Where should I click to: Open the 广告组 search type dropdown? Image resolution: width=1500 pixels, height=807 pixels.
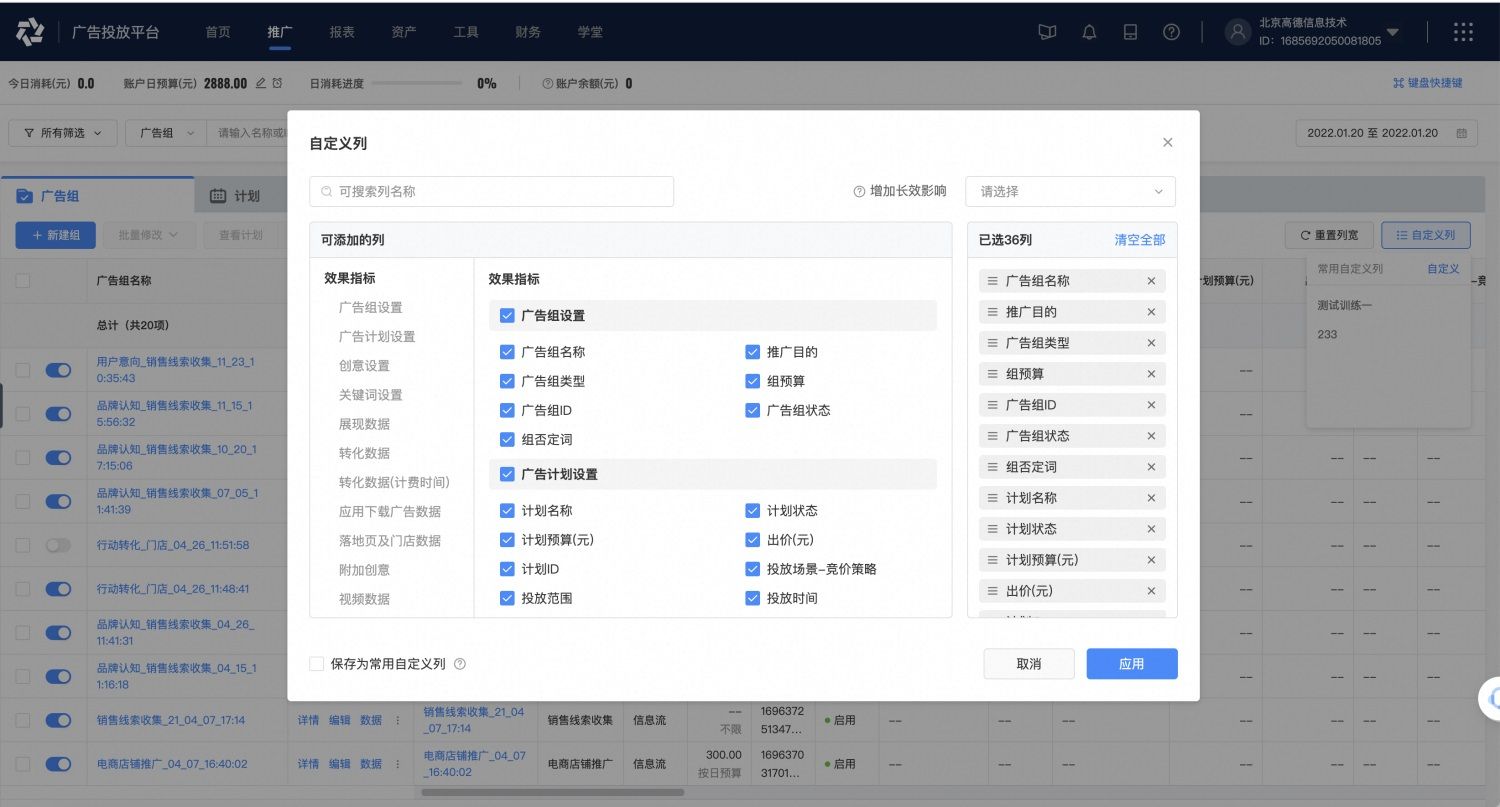coord(165,133)
